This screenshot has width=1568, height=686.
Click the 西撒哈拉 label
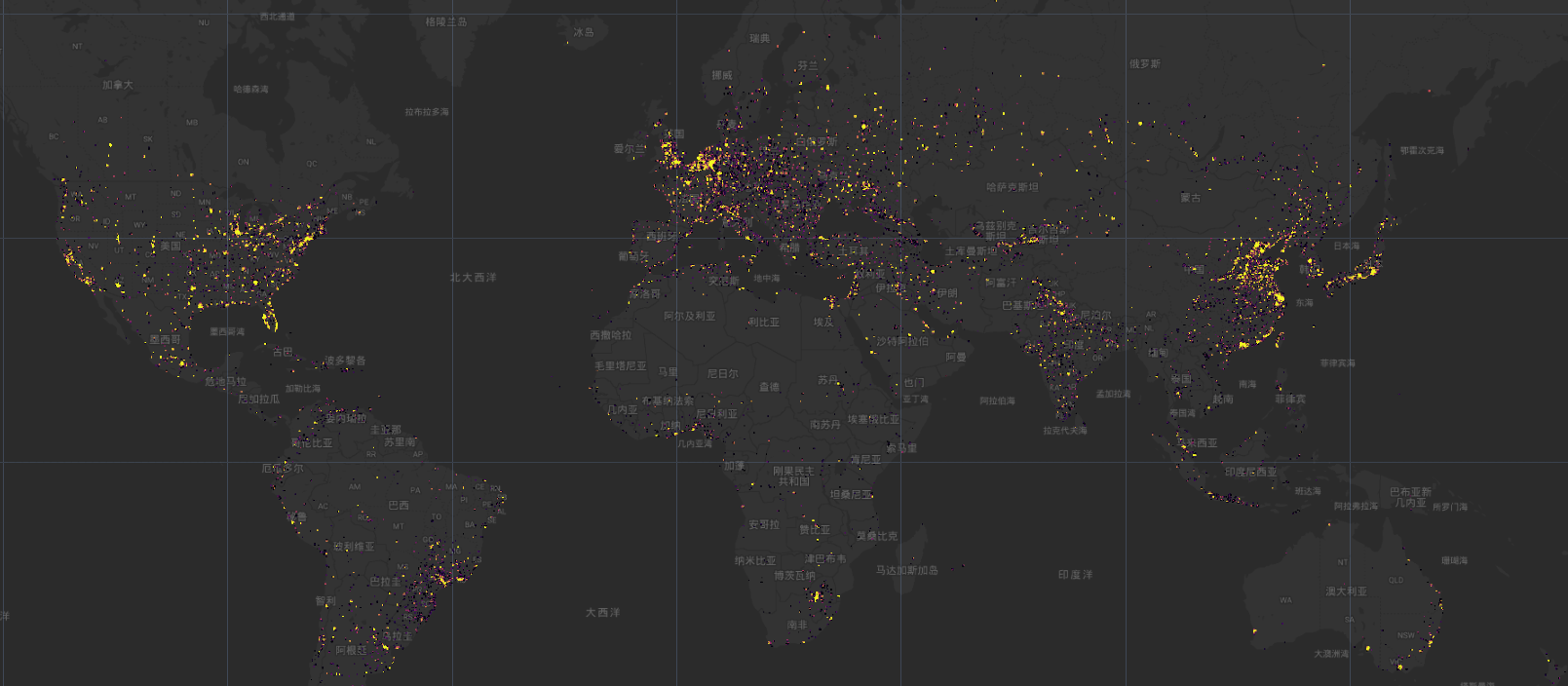610,335
